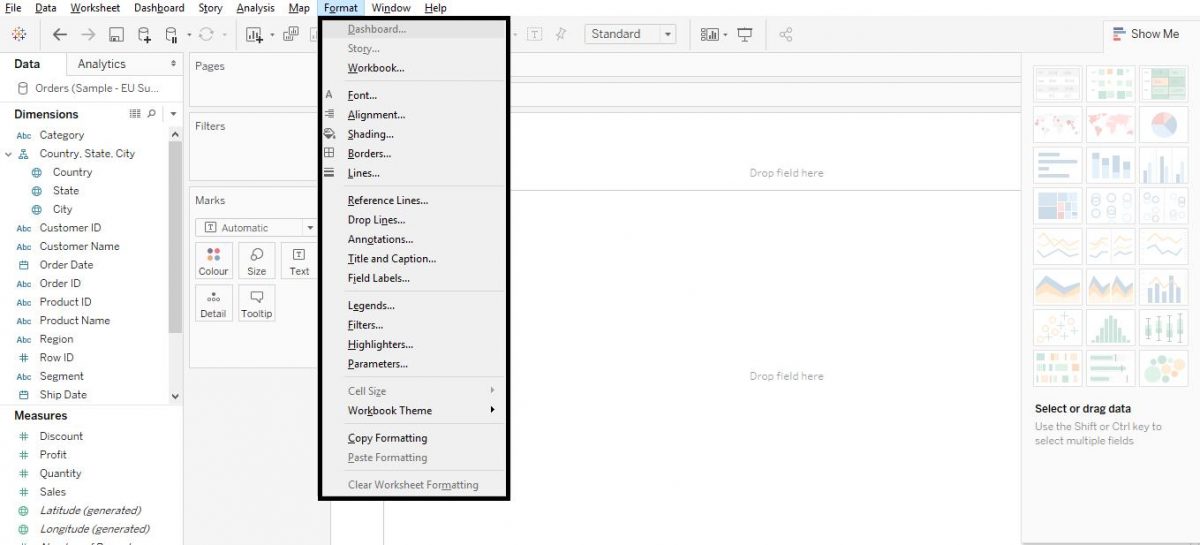Collapse the Country, State, City hierarchy
Viewport: 1200px width, 545px height.
(9, 154)
